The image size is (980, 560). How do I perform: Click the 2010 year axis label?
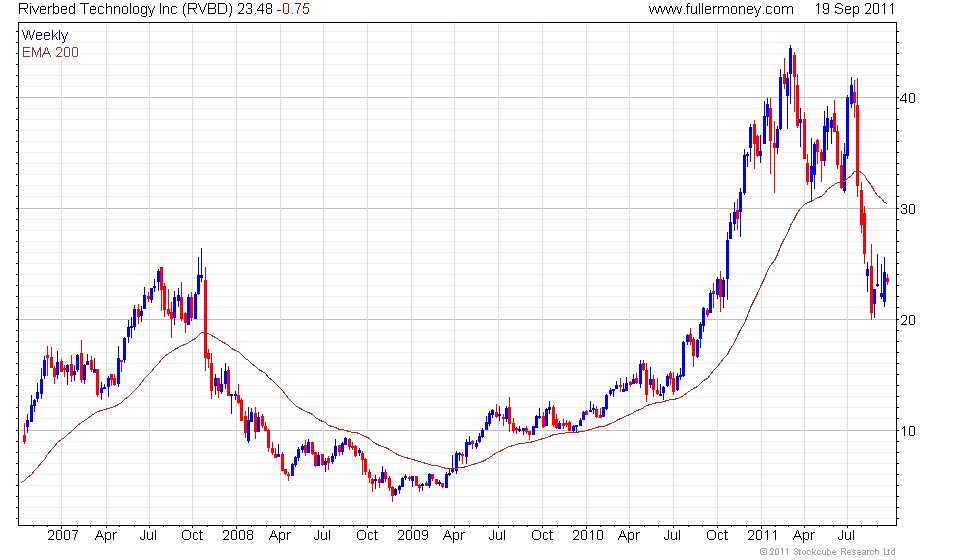click(588, 535)
